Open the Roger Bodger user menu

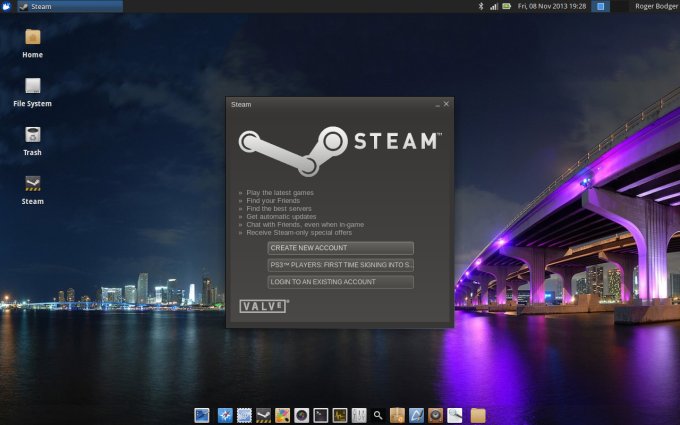tap(657, 6)
